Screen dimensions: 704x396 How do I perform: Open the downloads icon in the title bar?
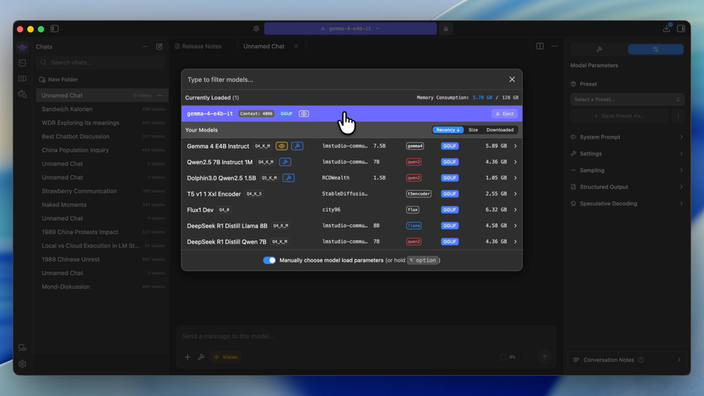tap(666, 29)
